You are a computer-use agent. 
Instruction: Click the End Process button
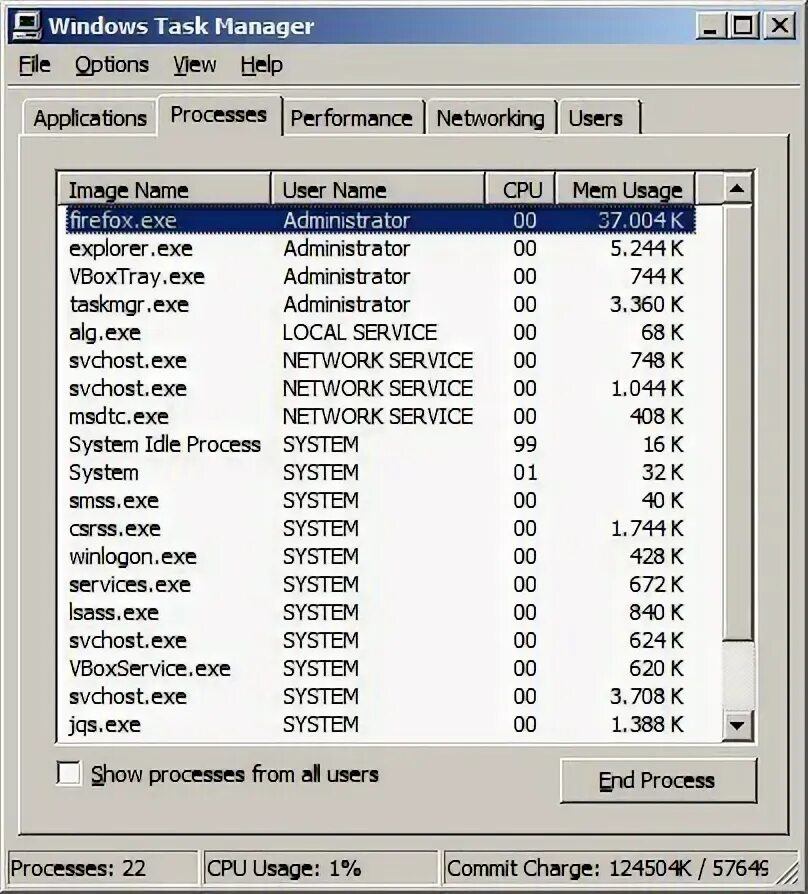coord(658,780)
